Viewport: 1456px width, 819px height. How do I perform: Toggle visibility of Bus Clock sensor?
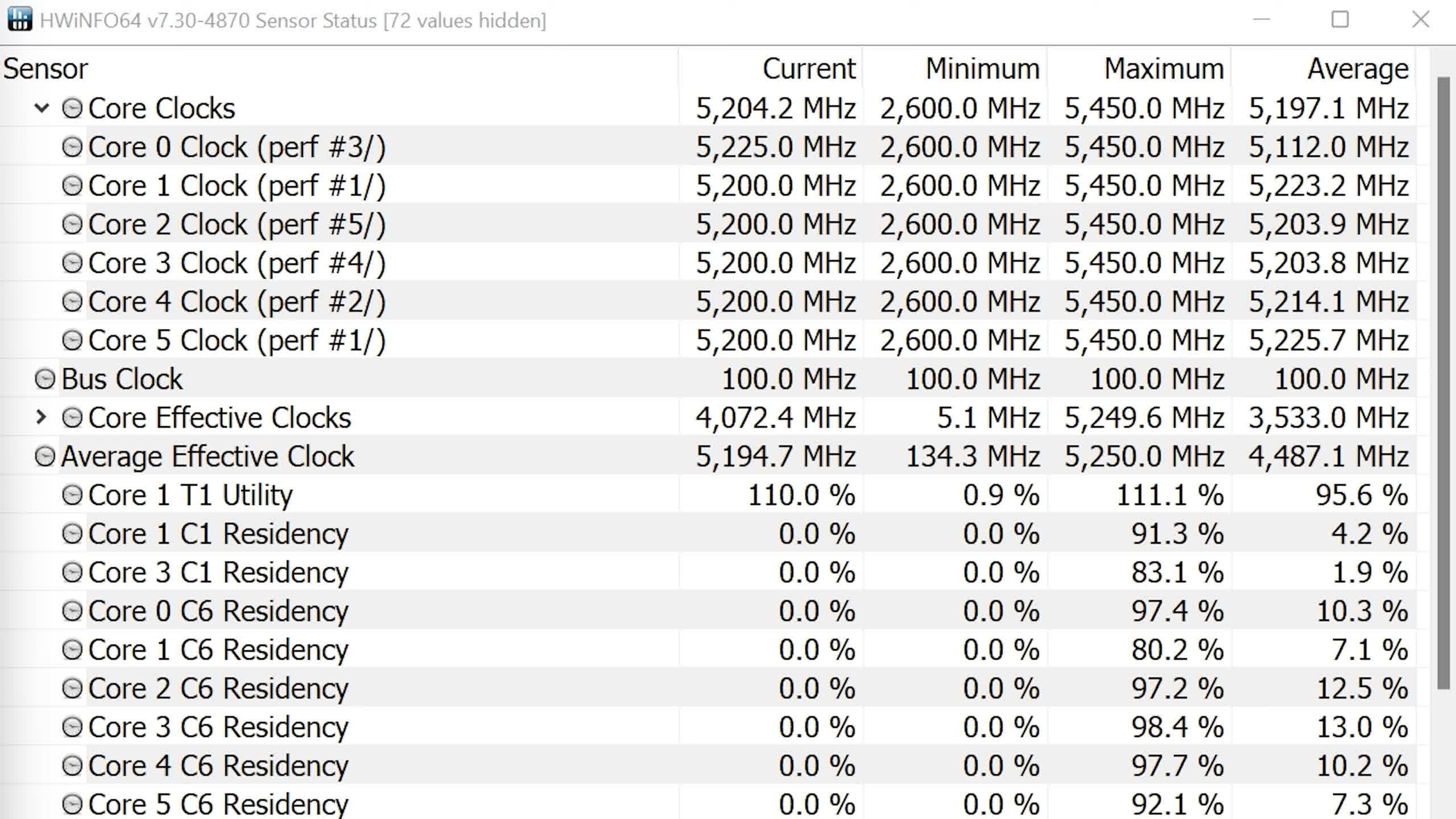(47, 378)
